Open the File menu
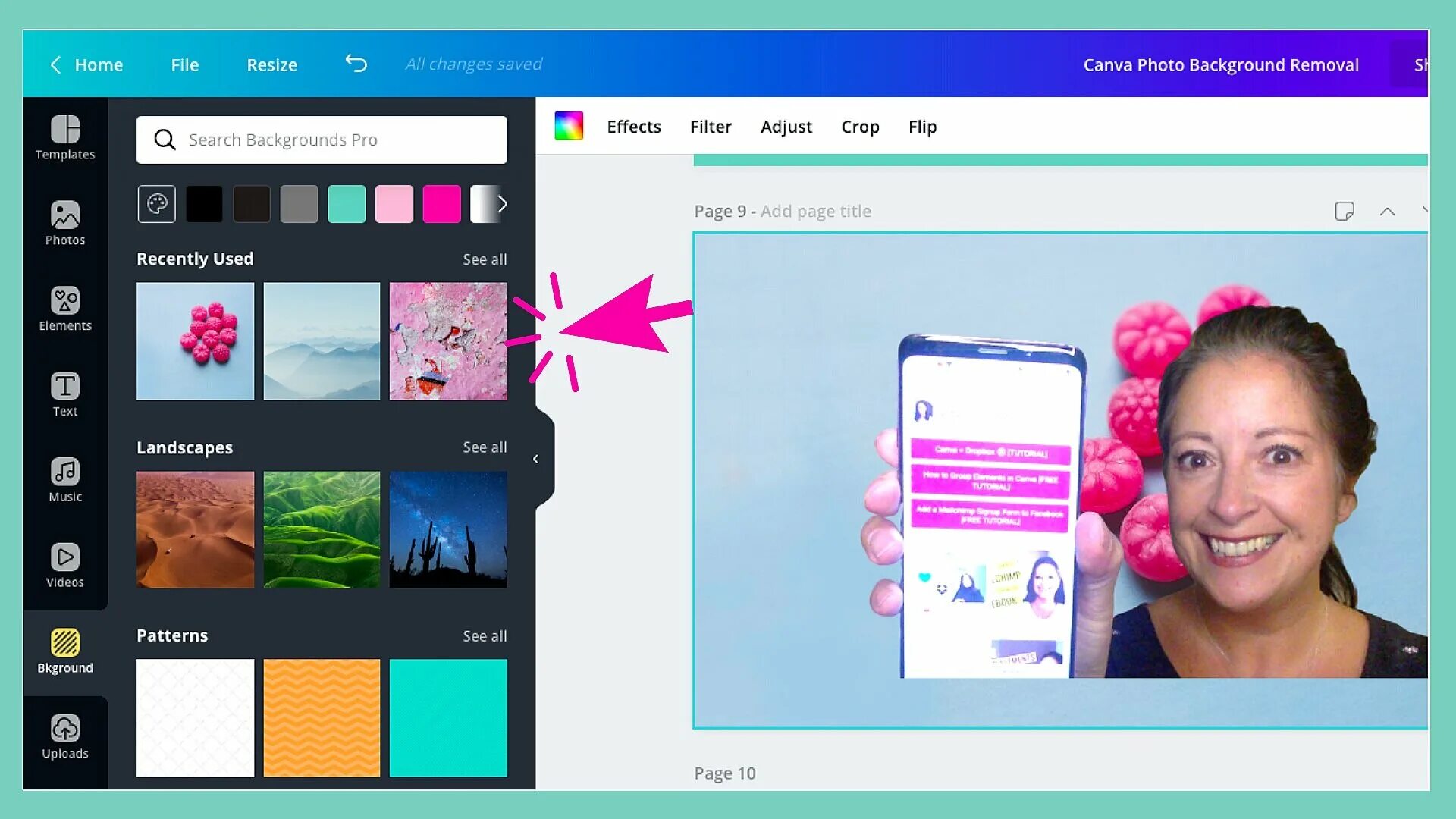The image size is (1456, 819). [x=184, y=64]
